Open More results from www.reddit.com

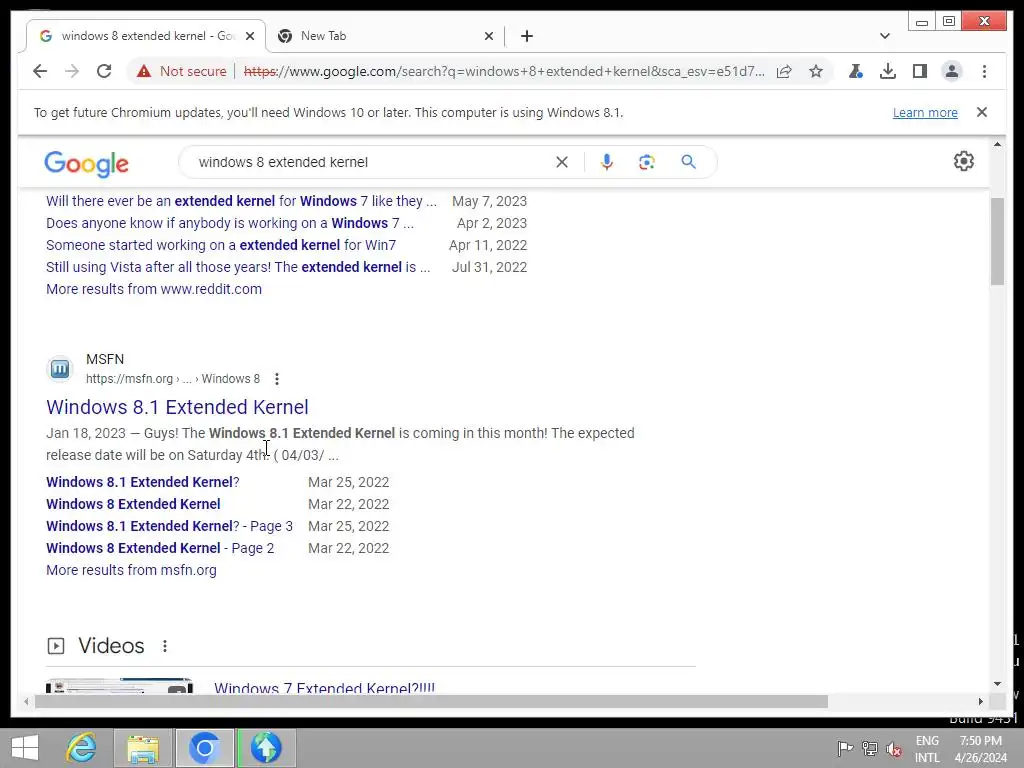coord(153,289)
